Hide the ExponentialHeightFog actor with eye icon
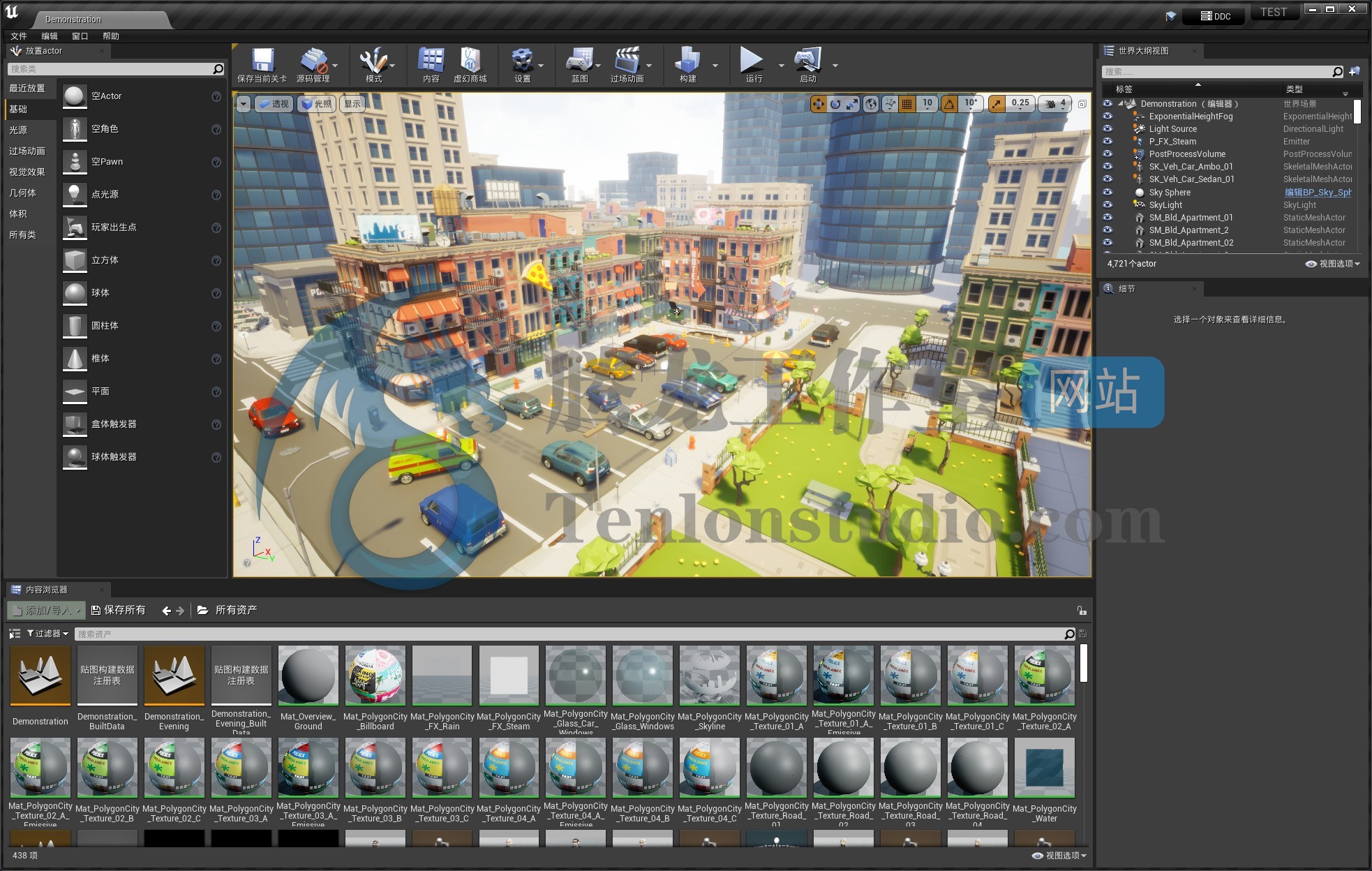This screenshot has height=871, width=1372. [x=1108, y=117]
